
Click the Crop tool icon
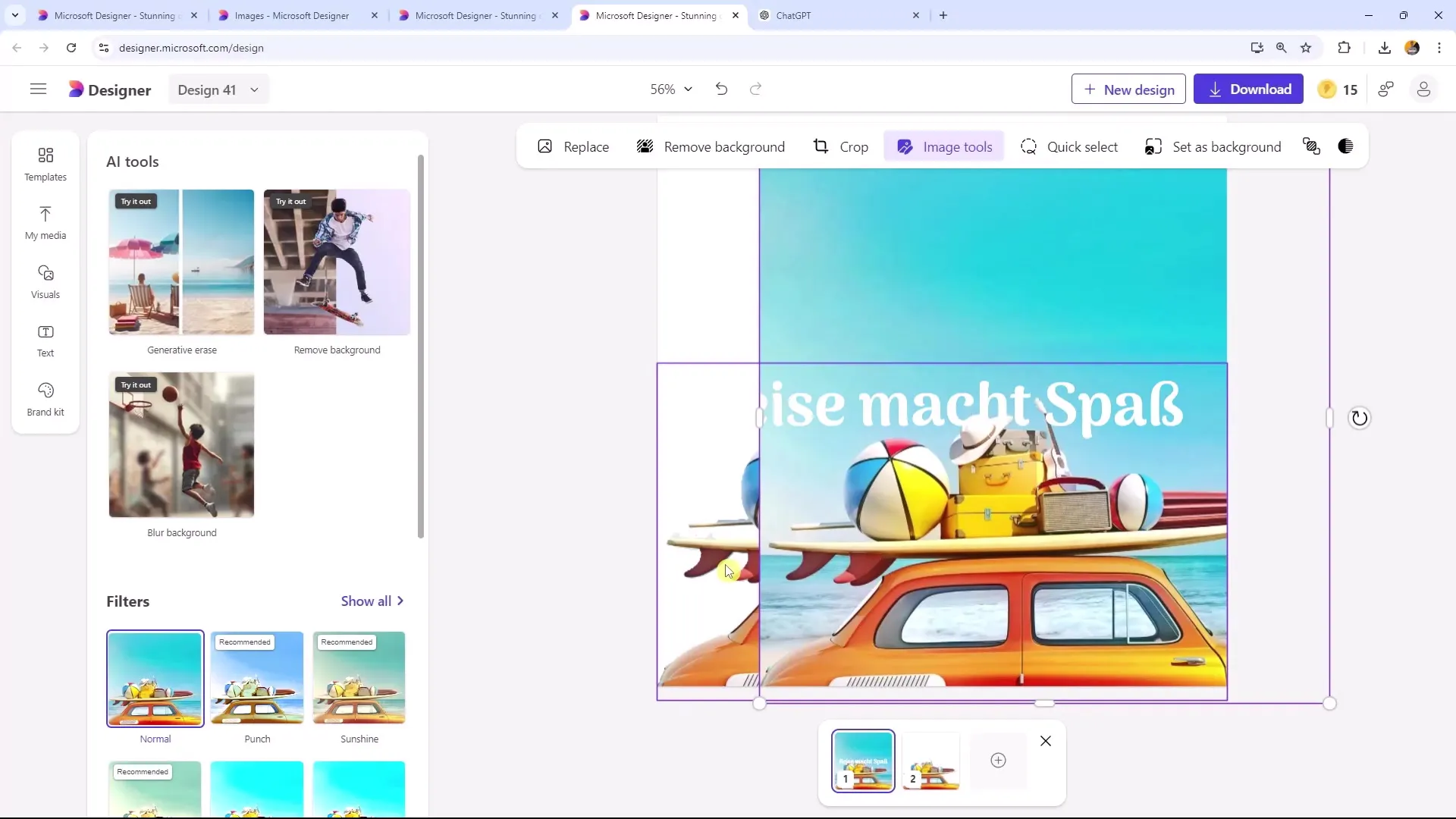pos(820,147)
